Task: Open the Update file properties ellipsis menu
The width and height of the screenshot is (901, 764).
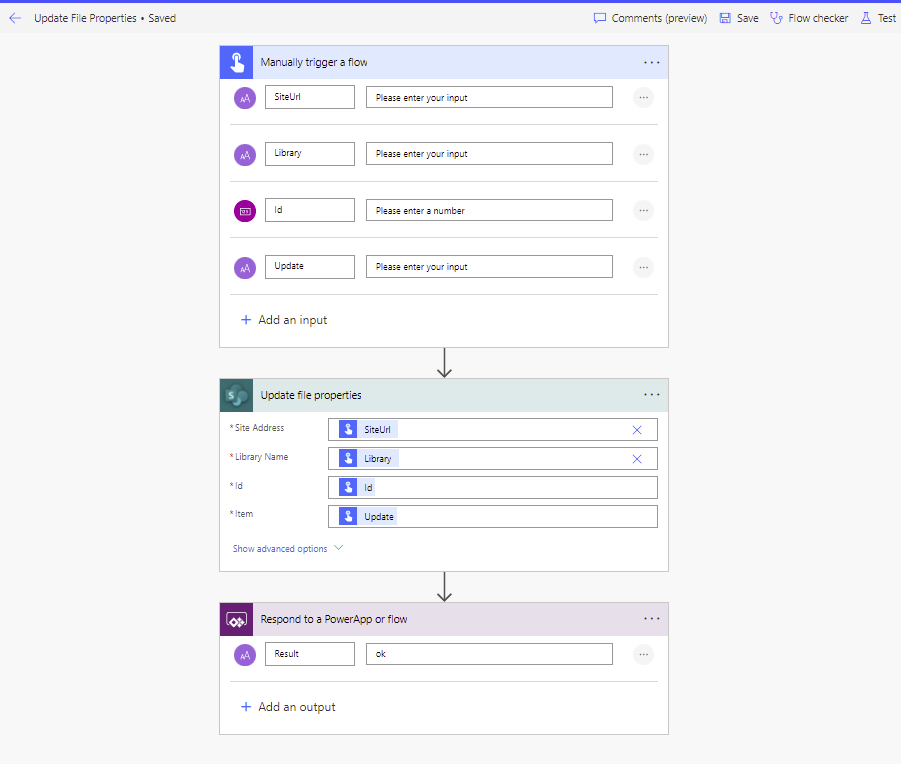Action: 652,395
